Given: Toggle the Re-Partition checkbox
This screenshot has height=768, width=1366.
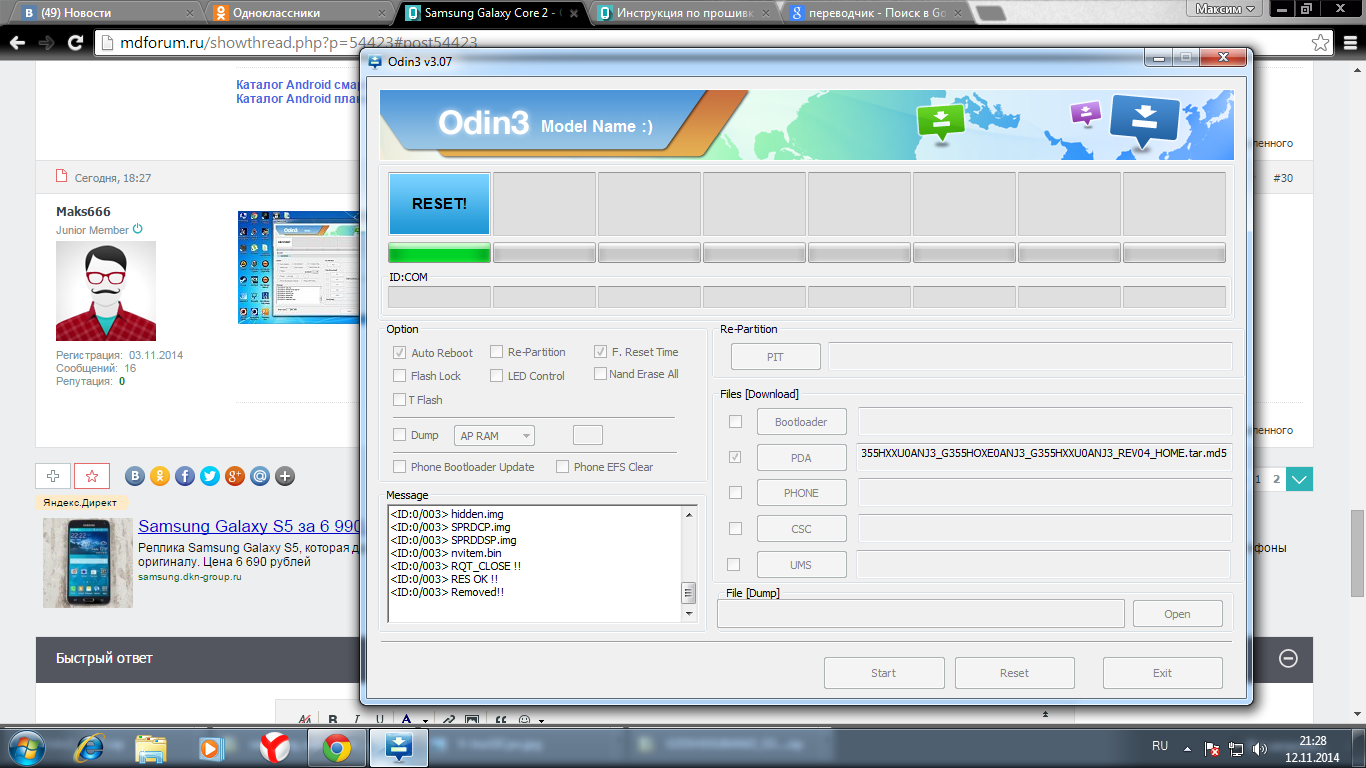Looking at the screenshot, I should (496, 352).
